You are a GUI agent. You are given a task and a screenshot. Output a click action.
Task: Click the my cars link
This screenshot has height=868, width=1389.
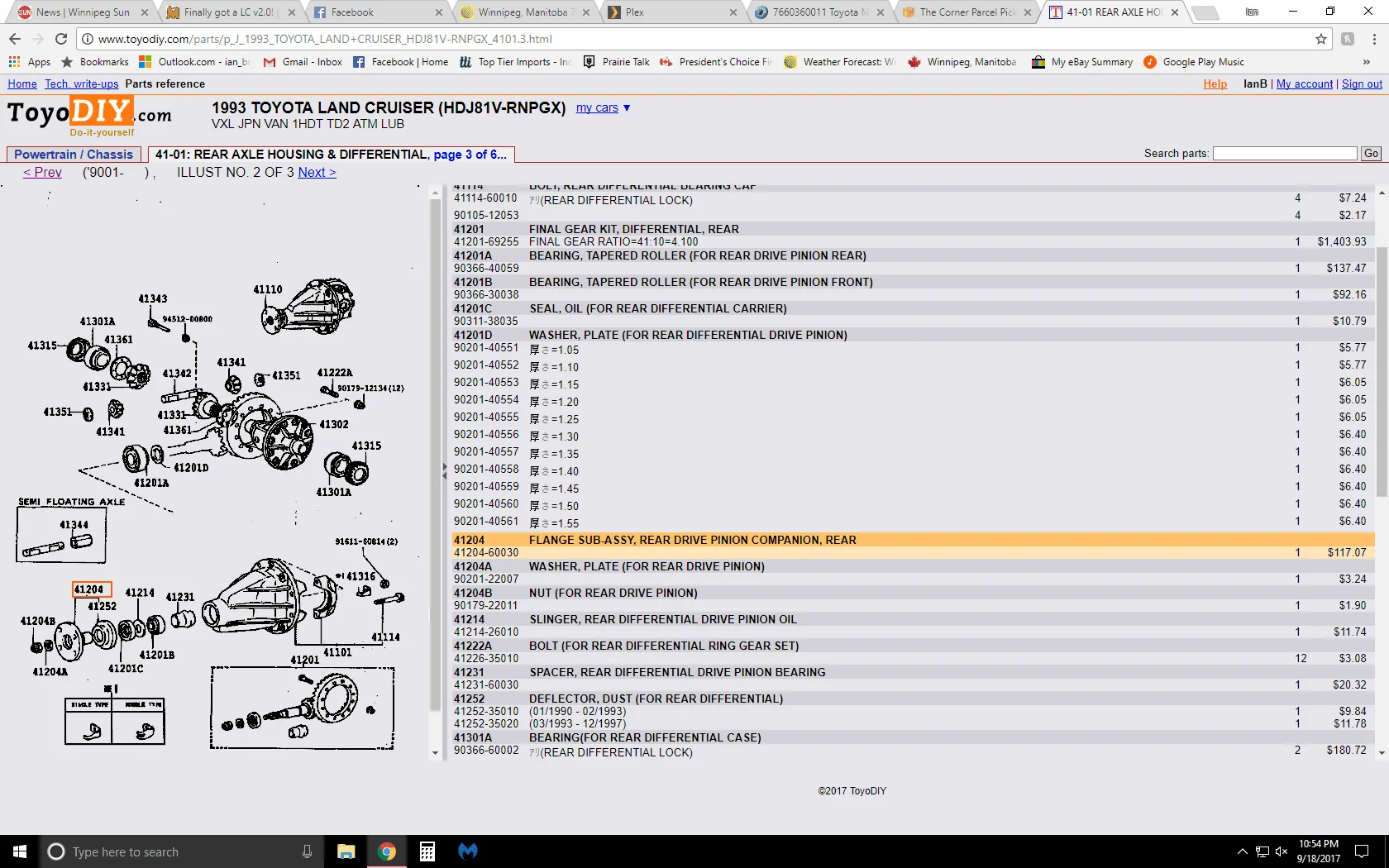(x=597, y=108)
